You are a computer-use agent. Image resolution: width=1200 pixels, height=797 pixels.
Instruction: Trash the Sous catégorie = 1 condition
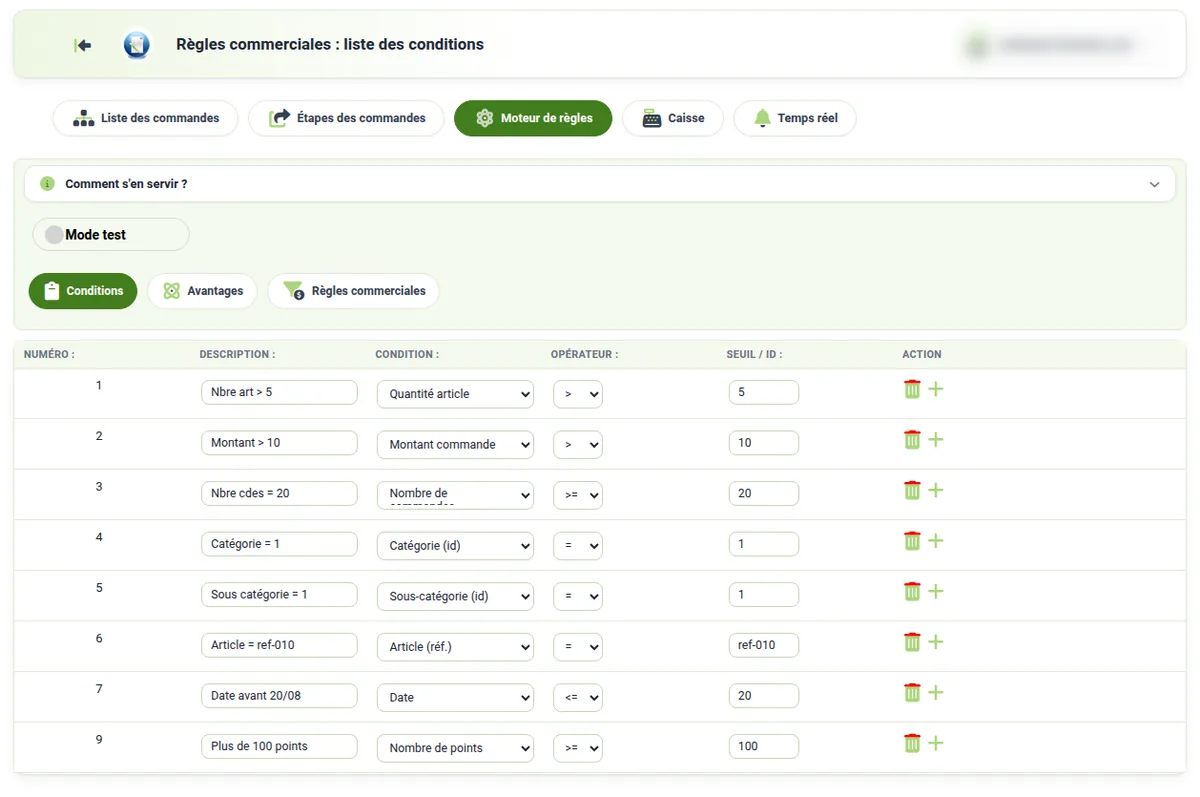[x=912, y=591]
